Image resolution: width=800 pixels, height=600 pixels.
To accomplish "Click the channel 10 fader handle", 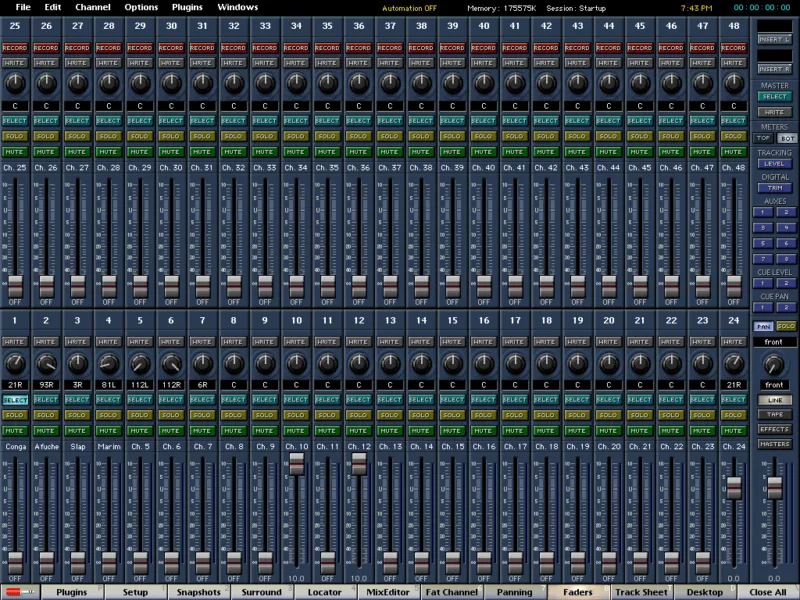I will [x=296, y=463].
